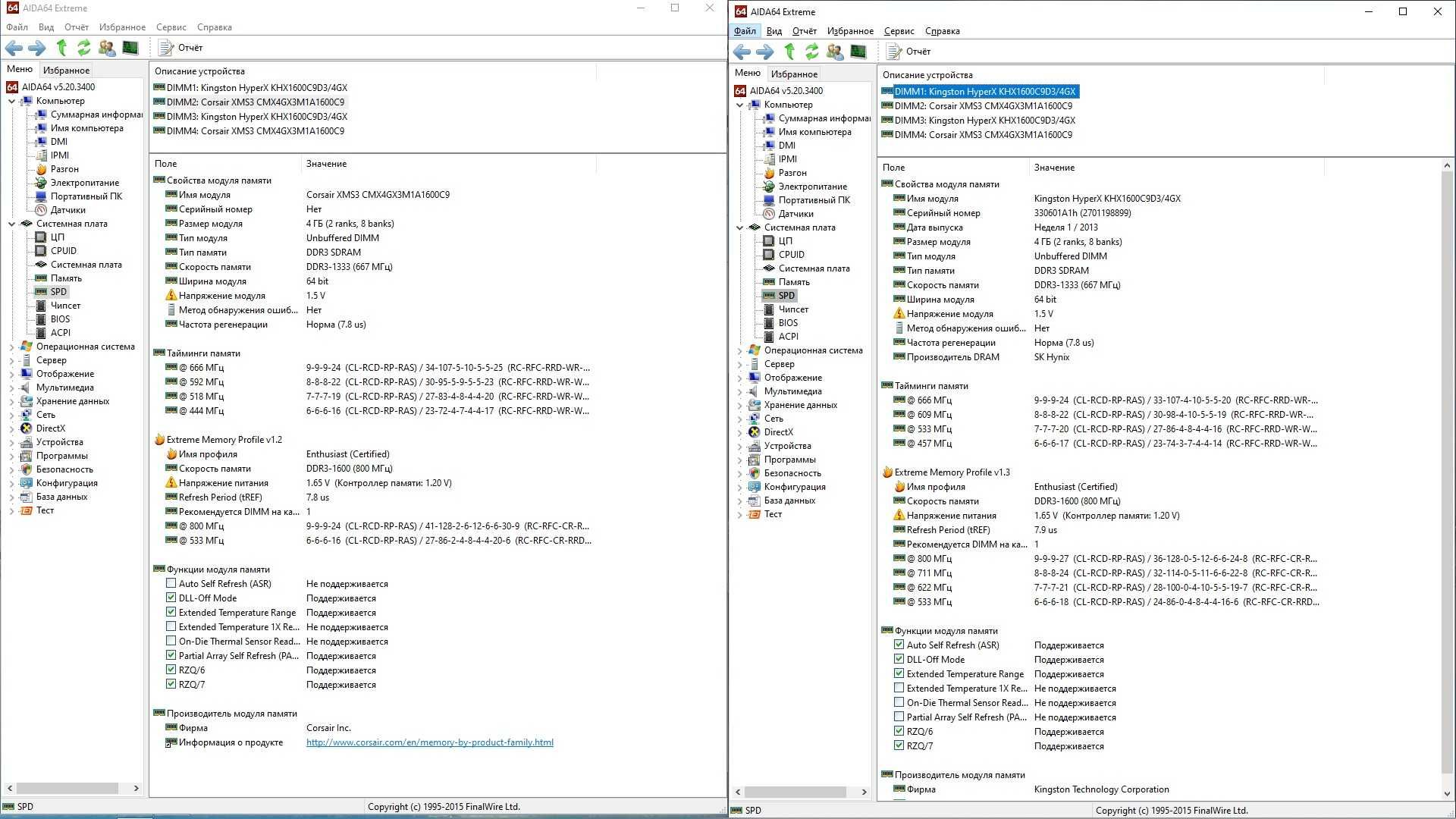This screenshot has height=819, width=1456.
Task: Expand Сеть node in right window tree
Action: coord(739,419)
